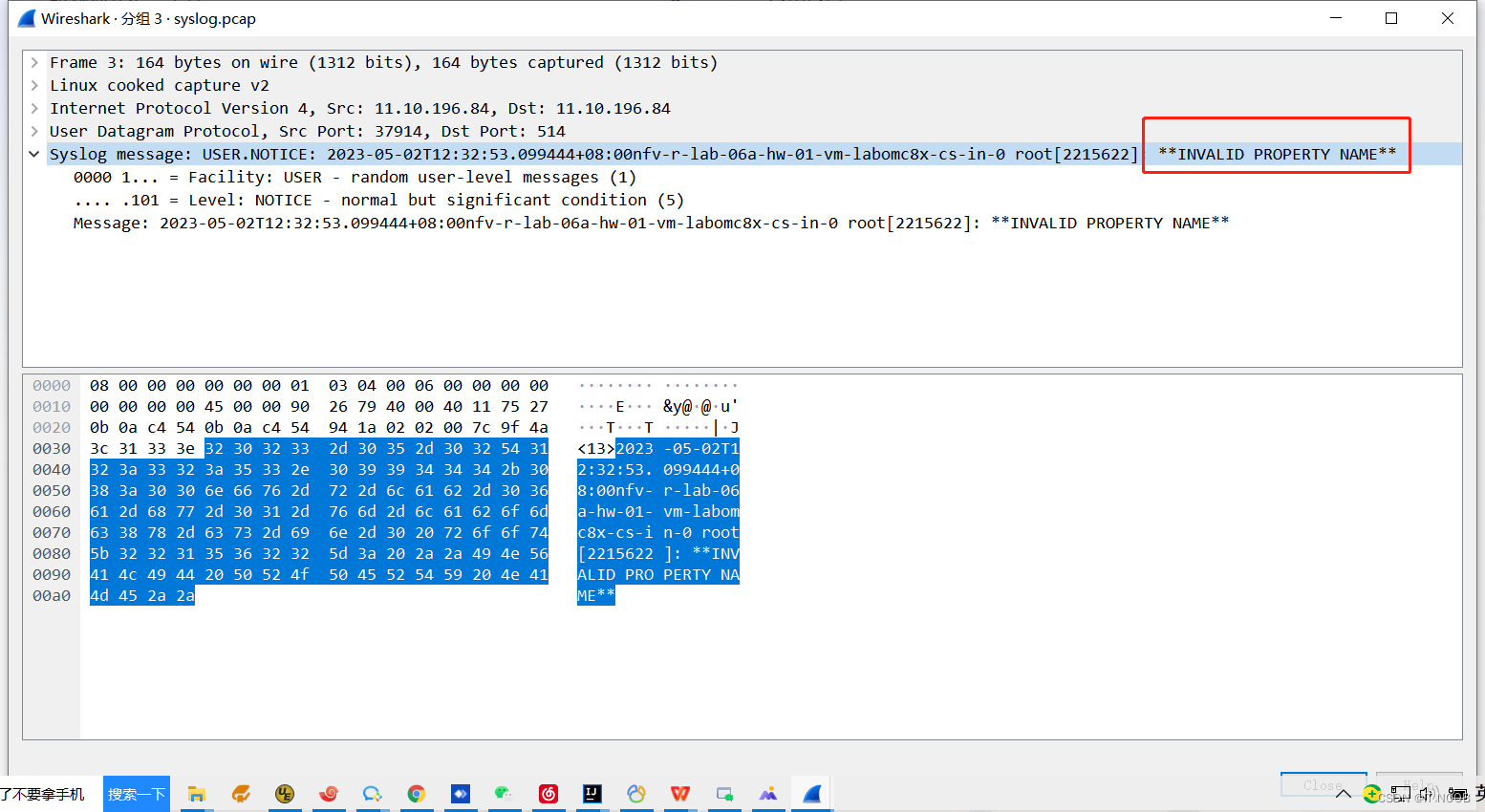This screenshot has width=1485, height=812.
Task: Expand the User Datagram Protocol row
Action: [x=34, y=131]
